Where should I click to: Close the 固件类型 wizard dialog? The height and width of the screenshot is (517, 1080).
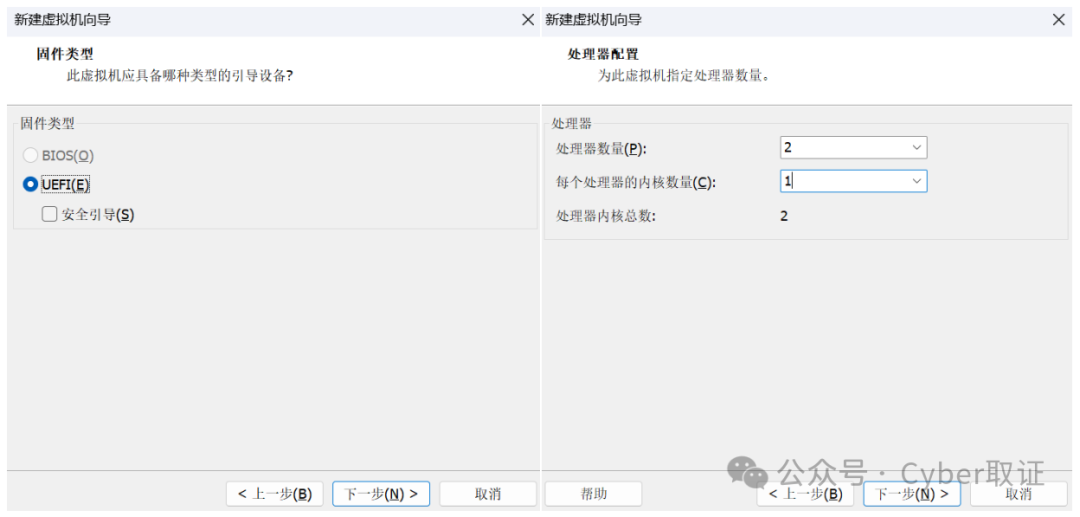tap(528, 20)
